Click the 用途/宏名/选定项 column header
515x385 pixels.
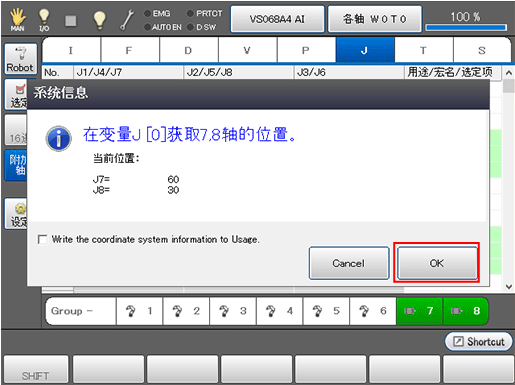pos(453,72)
